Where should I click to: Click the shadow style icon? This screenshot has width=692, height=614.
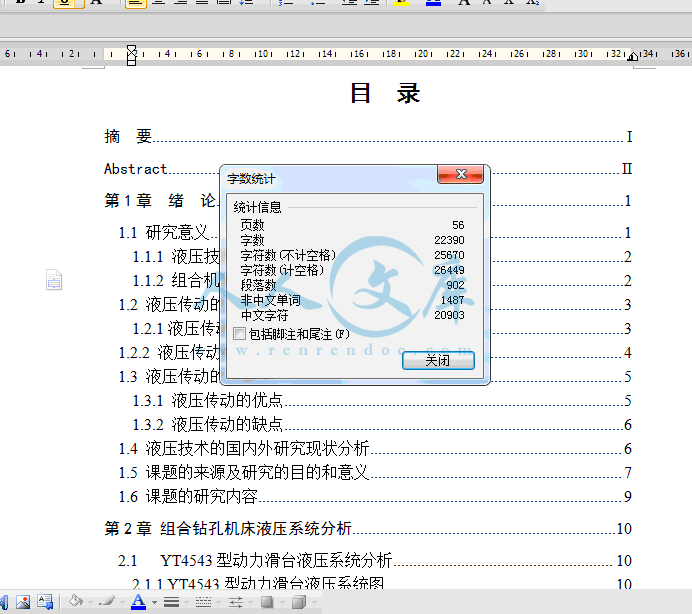pos(267,602)
